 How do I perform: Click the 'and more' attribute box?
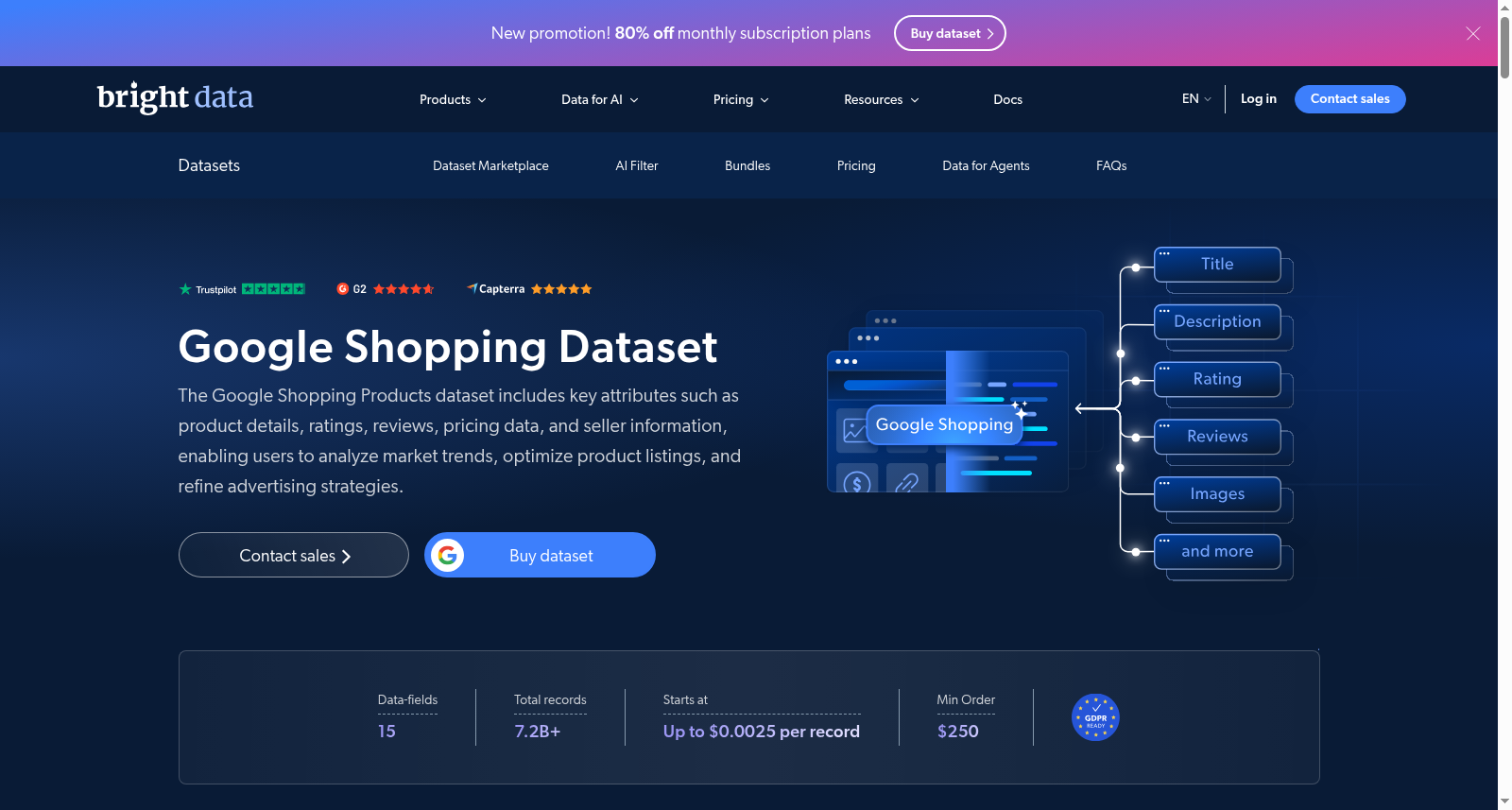tap(1217, 552)
